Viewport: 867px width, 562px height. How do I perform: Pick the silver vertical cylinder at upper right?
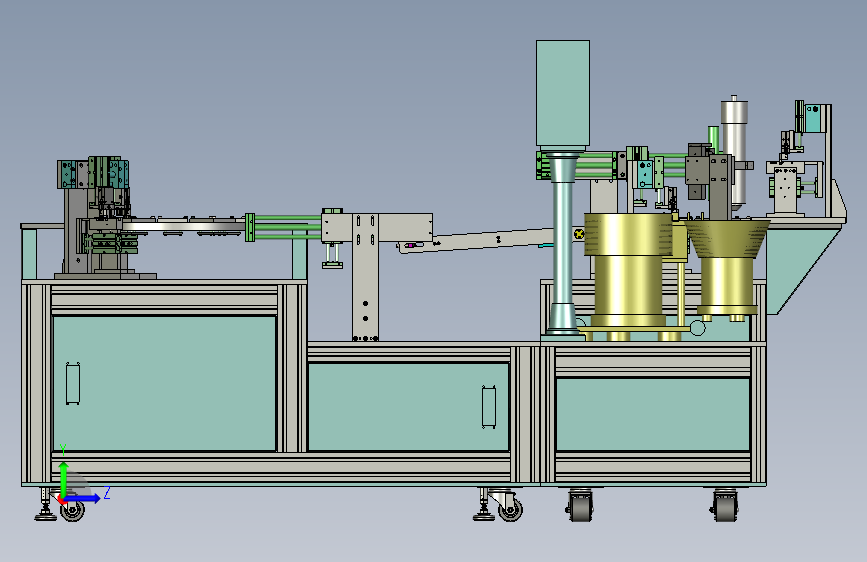[x=734, y=152]
